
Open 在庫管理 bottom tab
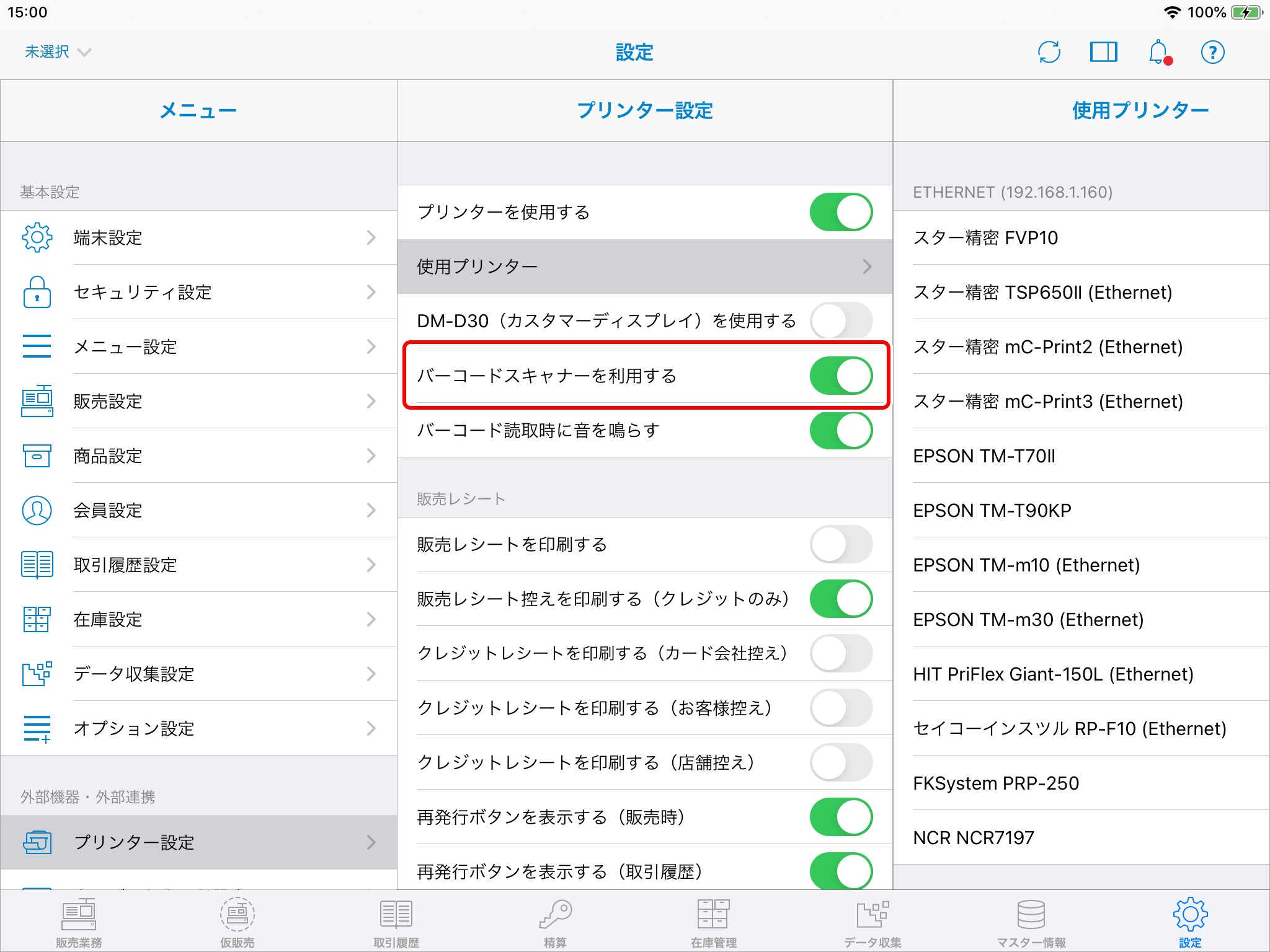coord(714,923)
